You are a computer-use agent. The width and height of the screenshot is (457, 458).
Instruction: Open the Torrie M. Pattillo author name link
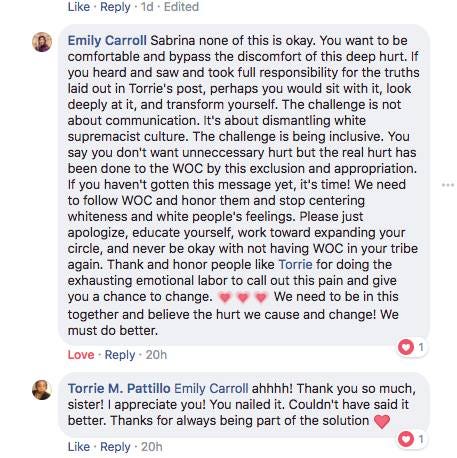pos(119,389)
